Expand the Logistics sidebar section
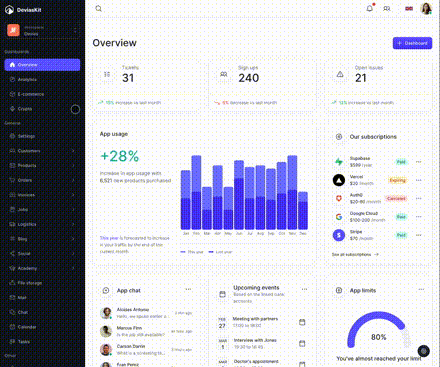440x367 pixels. tap(42, 224)
